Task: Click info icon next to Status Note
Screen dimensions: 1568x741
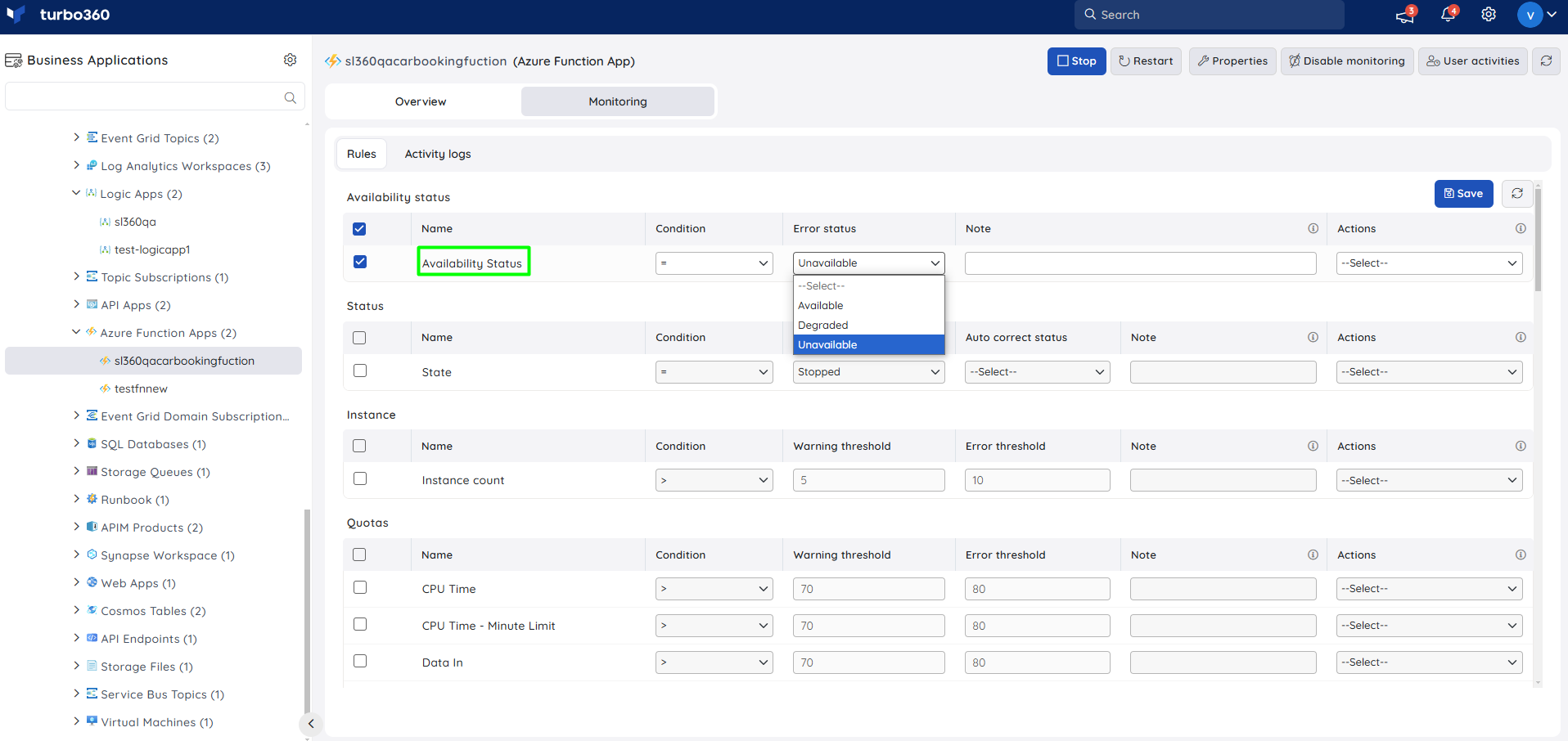Action: point(1313,337)
